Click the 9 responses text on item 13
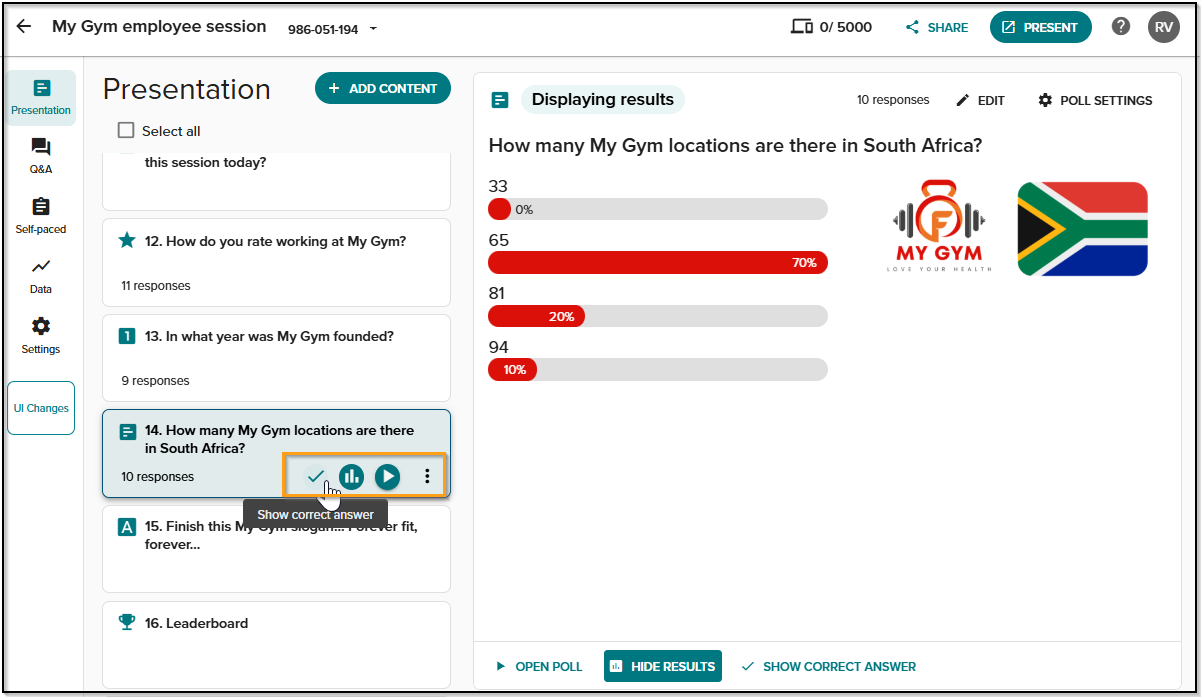Image resolution: width=1201 pixels, height=697 pixels. [155, 381]
